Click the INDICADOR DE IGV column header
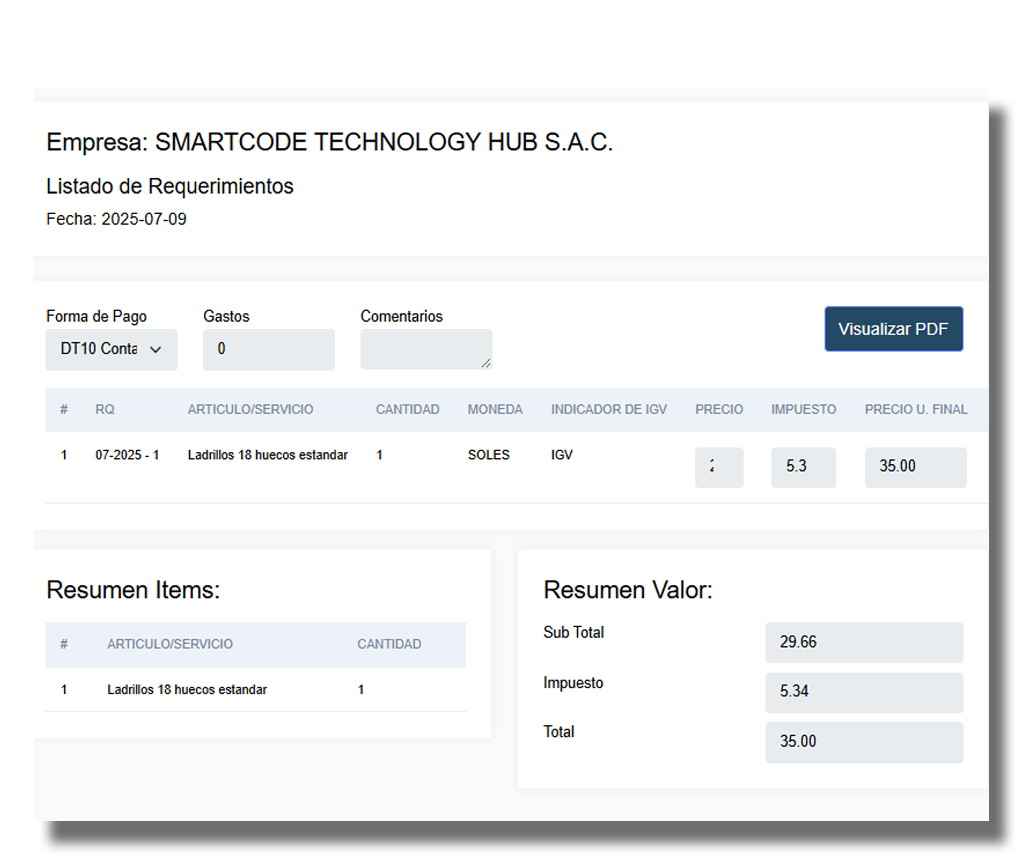1024x860 pixels. (x=608, y=410)
